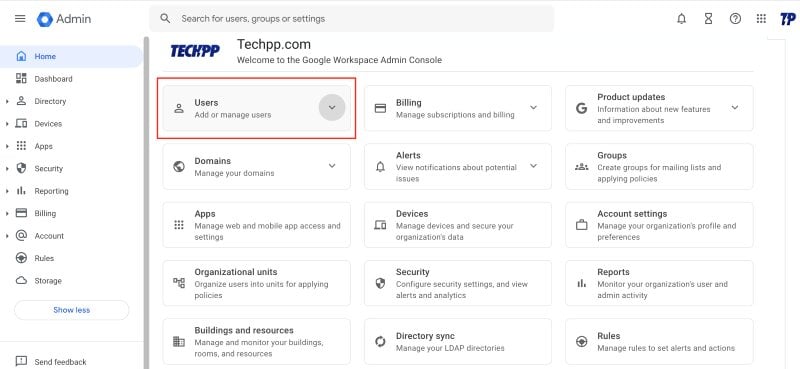The image size is (800, 369).
Task: Expand Devices tree arrow in sidebar
Action: [7, 124]
